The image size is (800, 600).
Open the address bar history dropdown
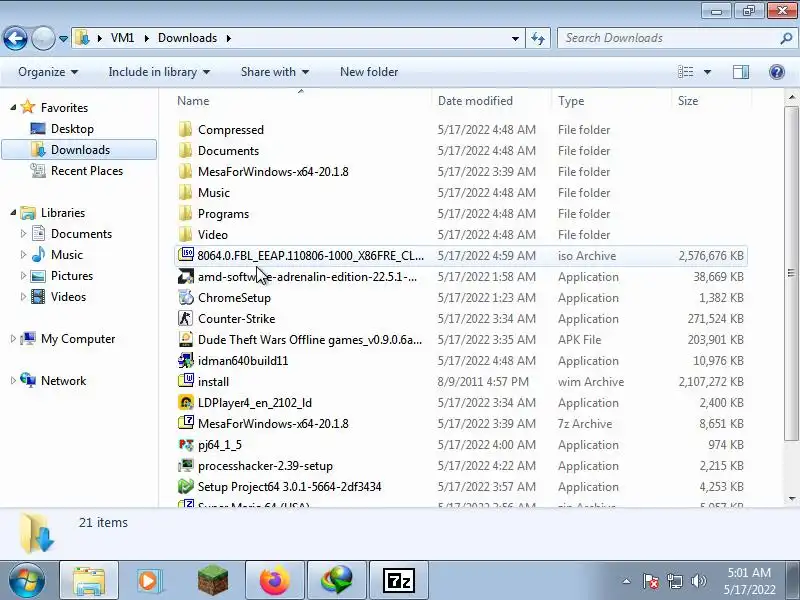515,38
